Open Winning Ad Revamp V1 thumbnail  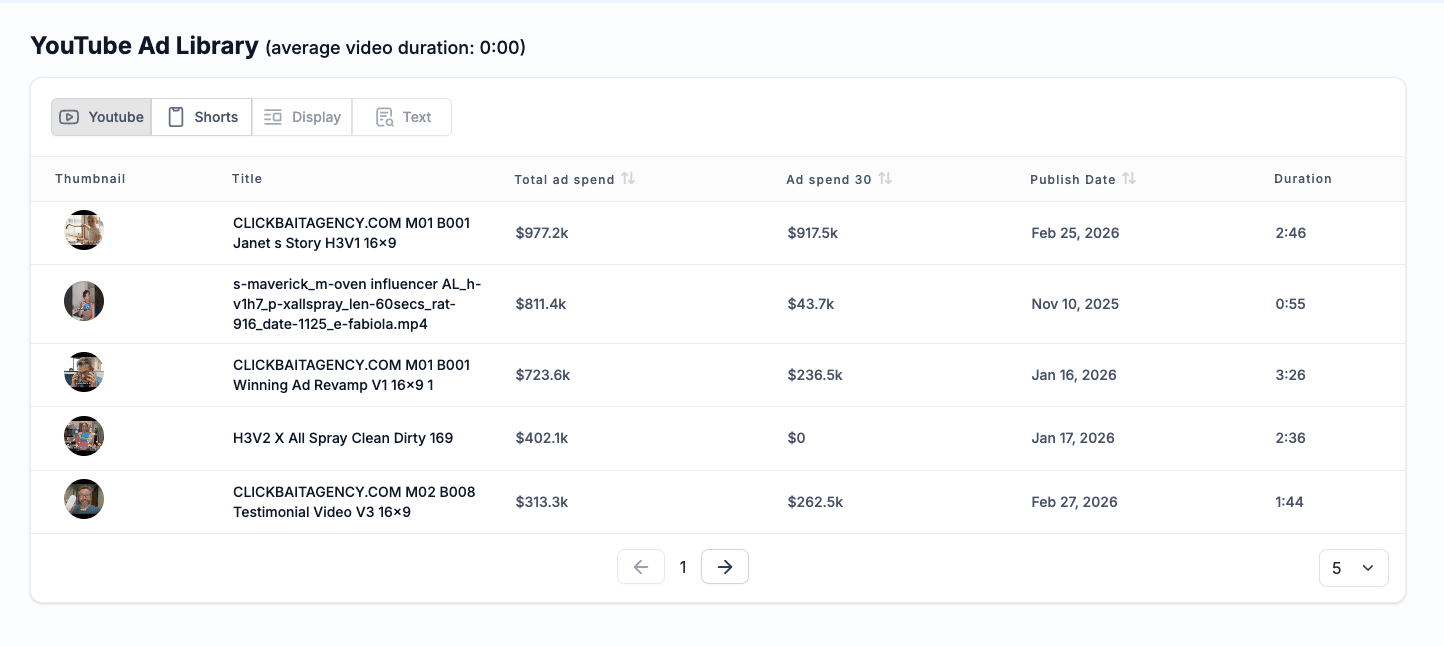(x=84, y=372)
